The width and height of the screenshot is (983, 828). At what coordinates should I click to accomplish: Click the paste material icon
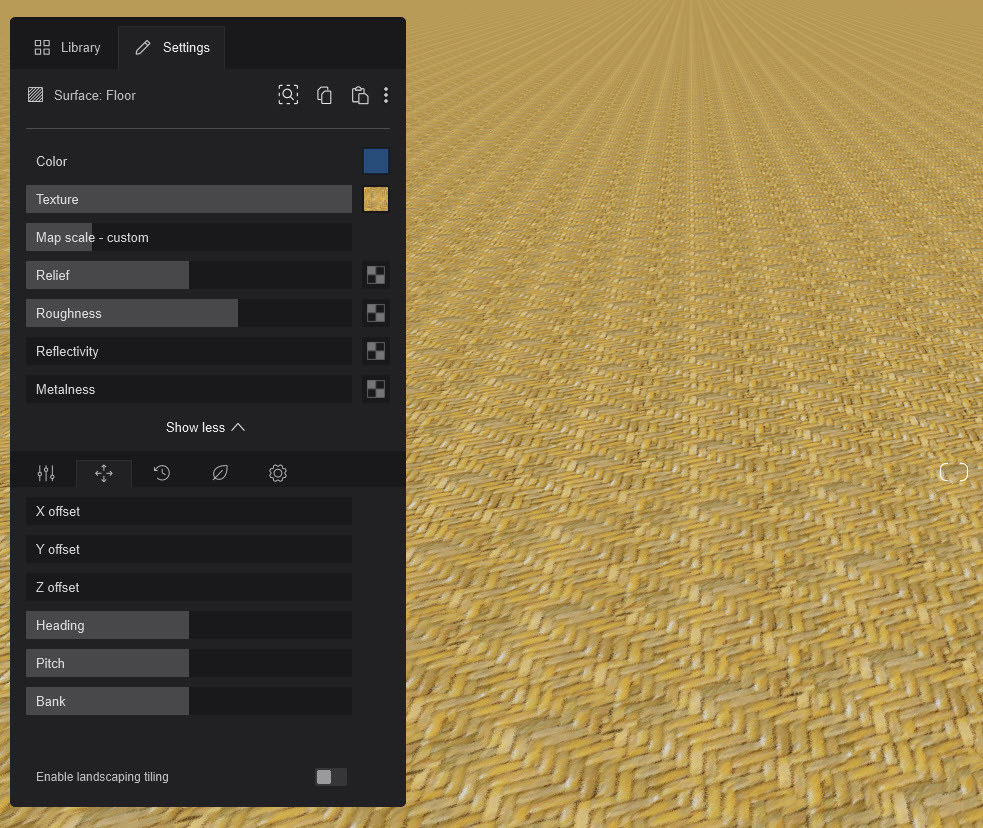pos(360,95)
